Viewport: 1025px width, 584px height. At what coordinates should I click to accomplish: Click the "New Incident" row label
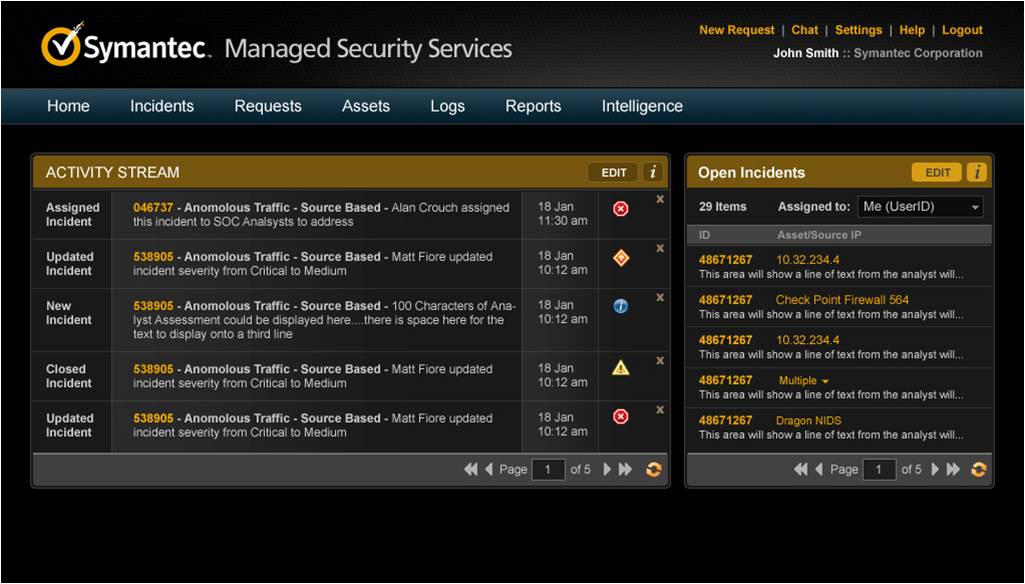[x=69, y=313]
